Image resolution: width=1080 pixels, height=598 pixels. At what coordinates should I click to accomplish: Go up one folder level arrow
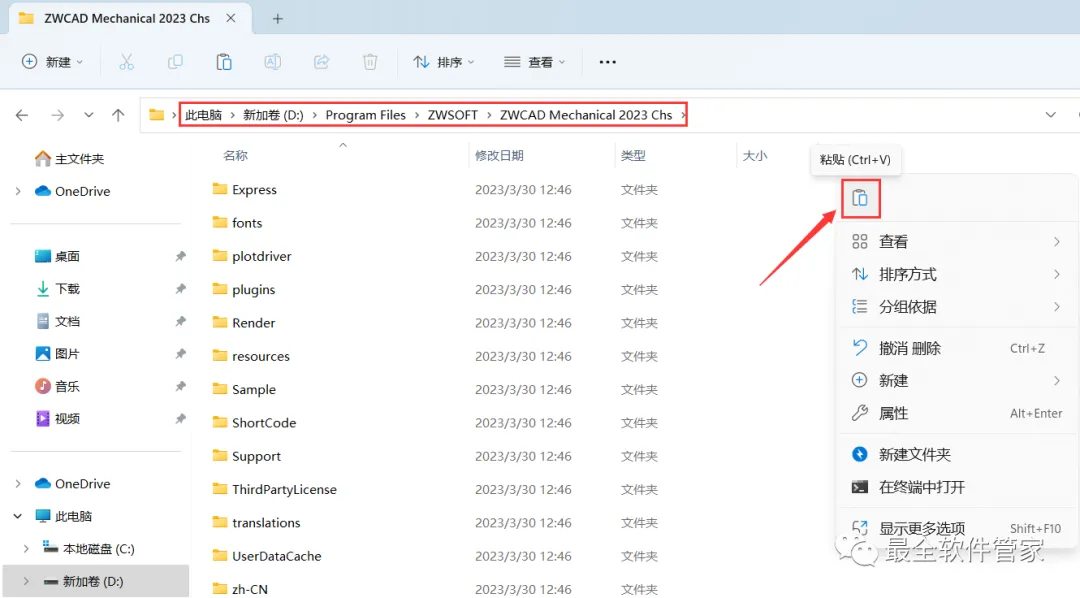point(118,115)
